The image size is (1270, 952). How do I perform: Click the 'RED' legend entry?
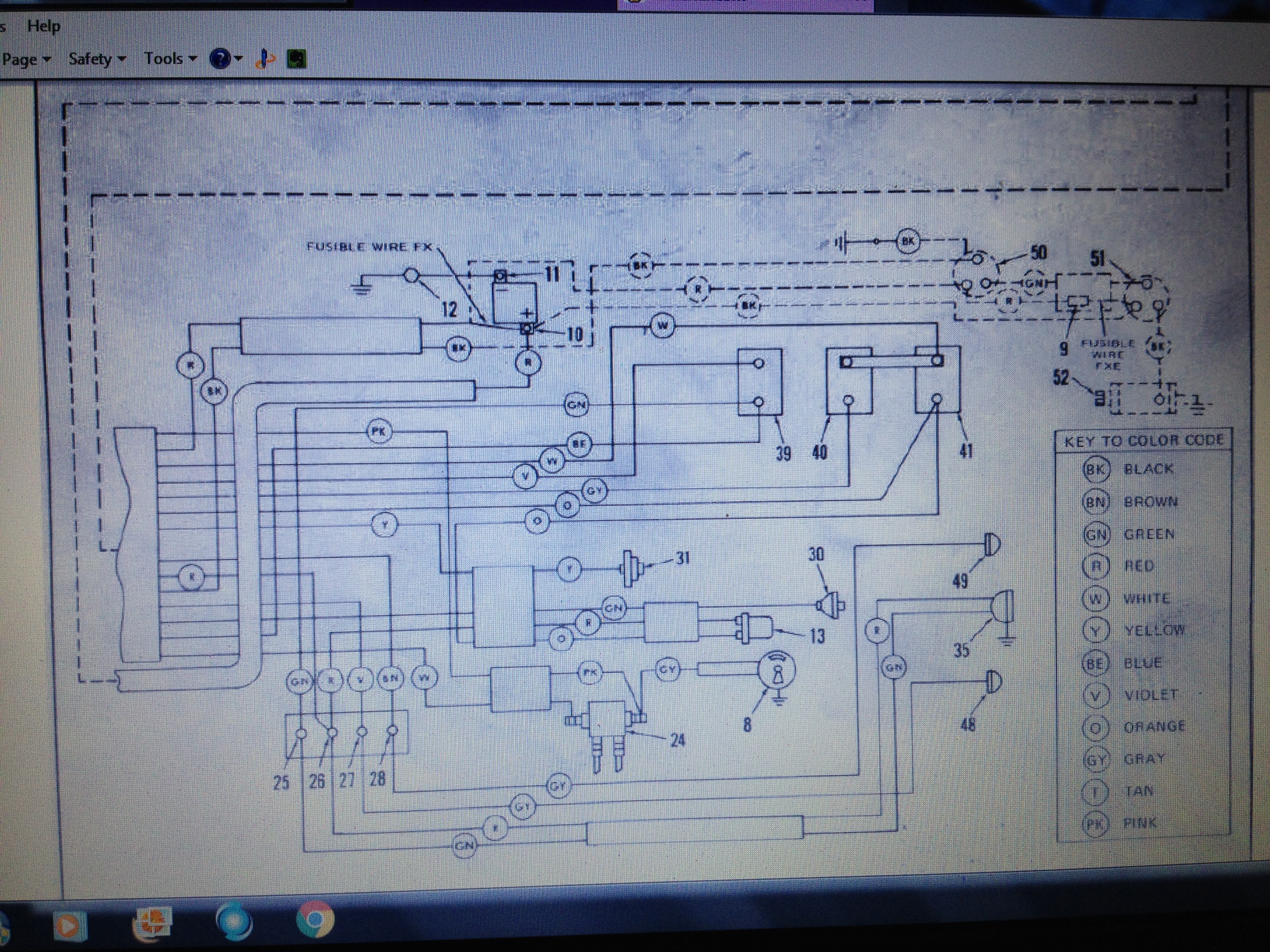point(1138,566)
